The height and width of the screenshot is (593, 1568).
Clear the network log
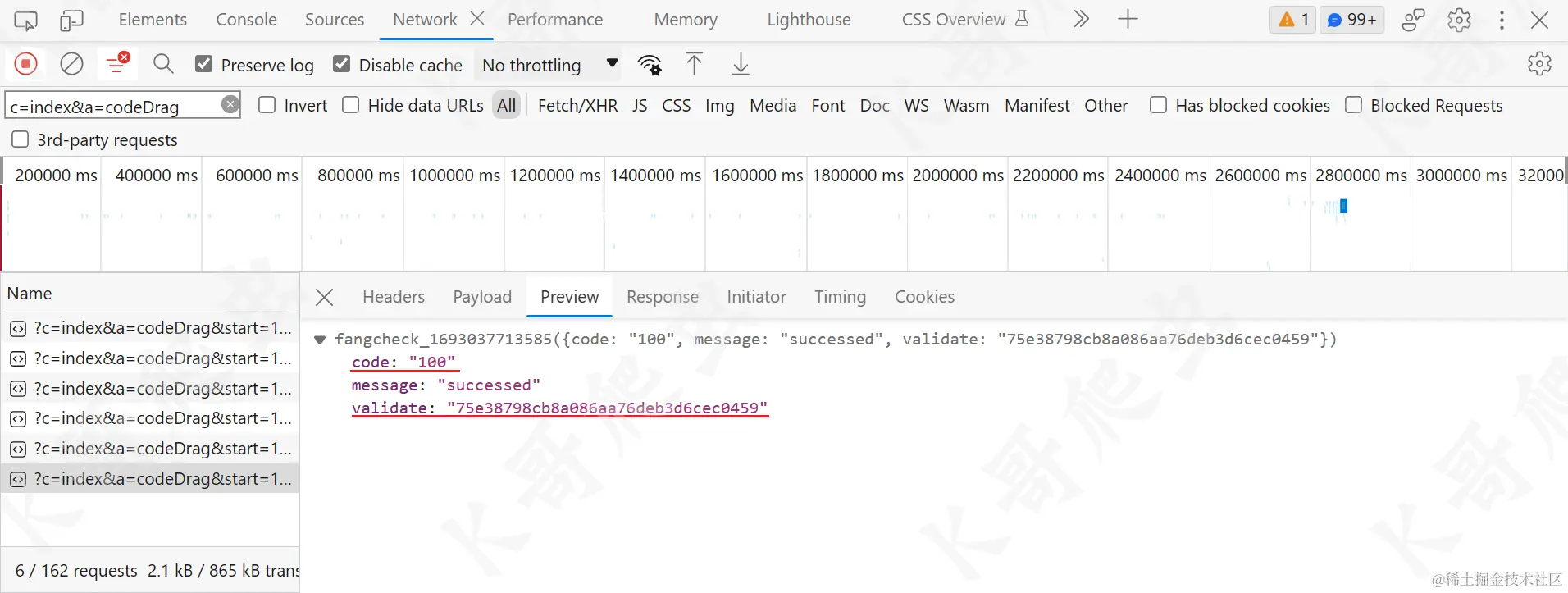[72, 64]
